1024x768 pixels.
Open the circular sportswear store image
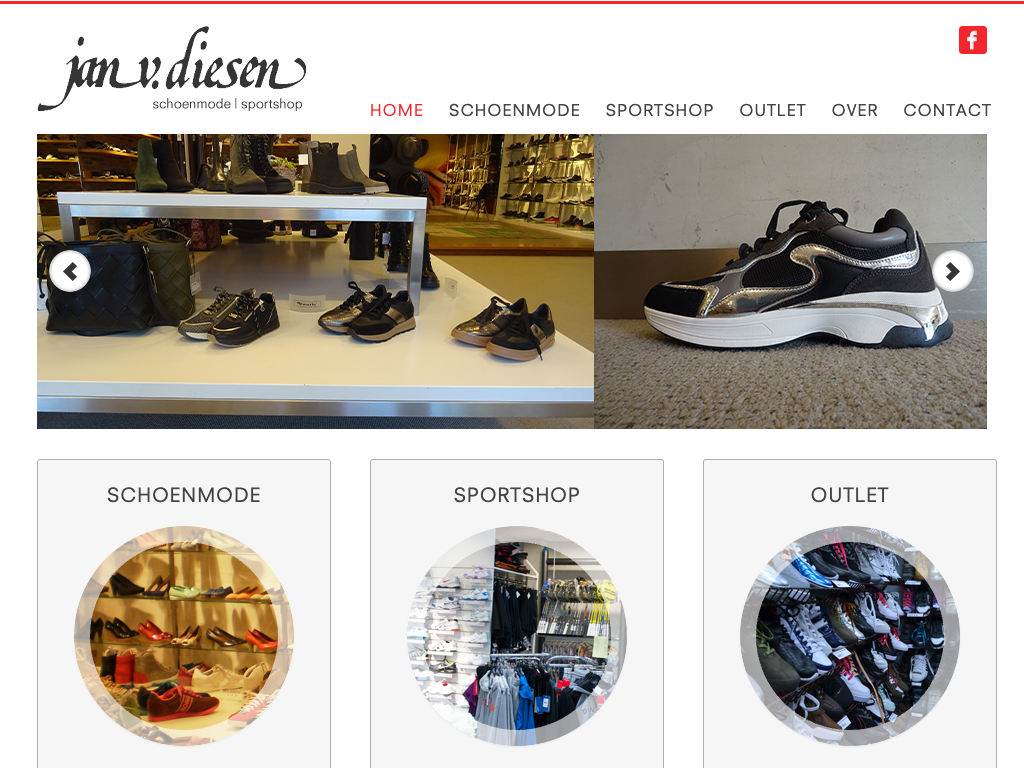pos(517,635)
